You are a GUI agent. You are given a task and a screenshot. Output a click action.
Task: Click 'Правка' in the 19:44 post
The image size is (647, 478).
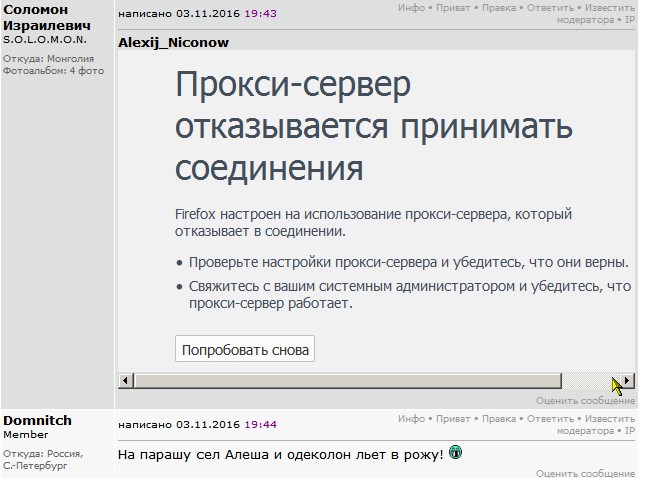click(499, 419)
